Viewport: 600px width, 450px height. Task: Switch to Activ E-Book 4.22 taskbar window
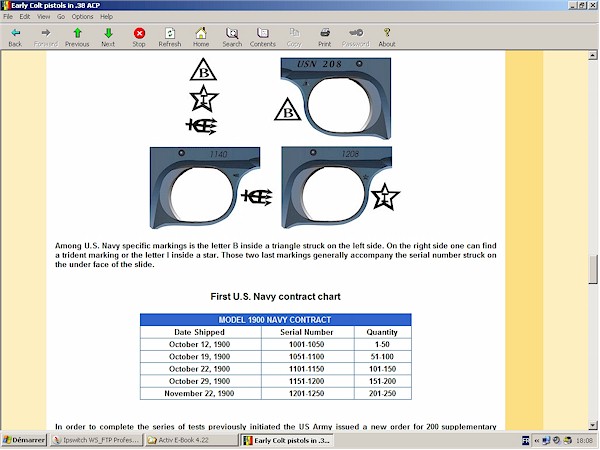[191, 440]
